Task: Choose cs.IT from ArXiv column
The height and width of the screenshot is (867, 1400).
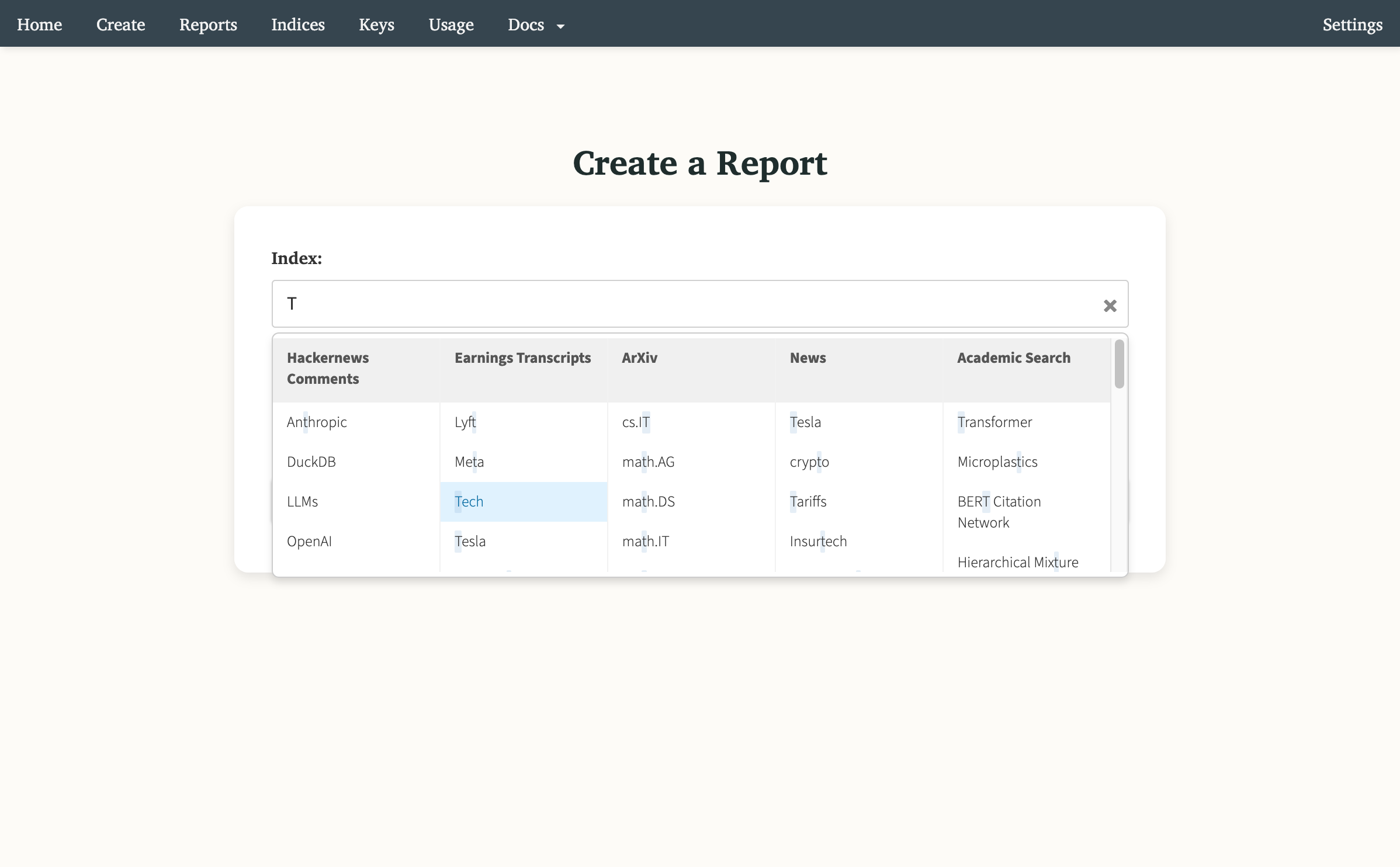Action: (x=636, y=422)
